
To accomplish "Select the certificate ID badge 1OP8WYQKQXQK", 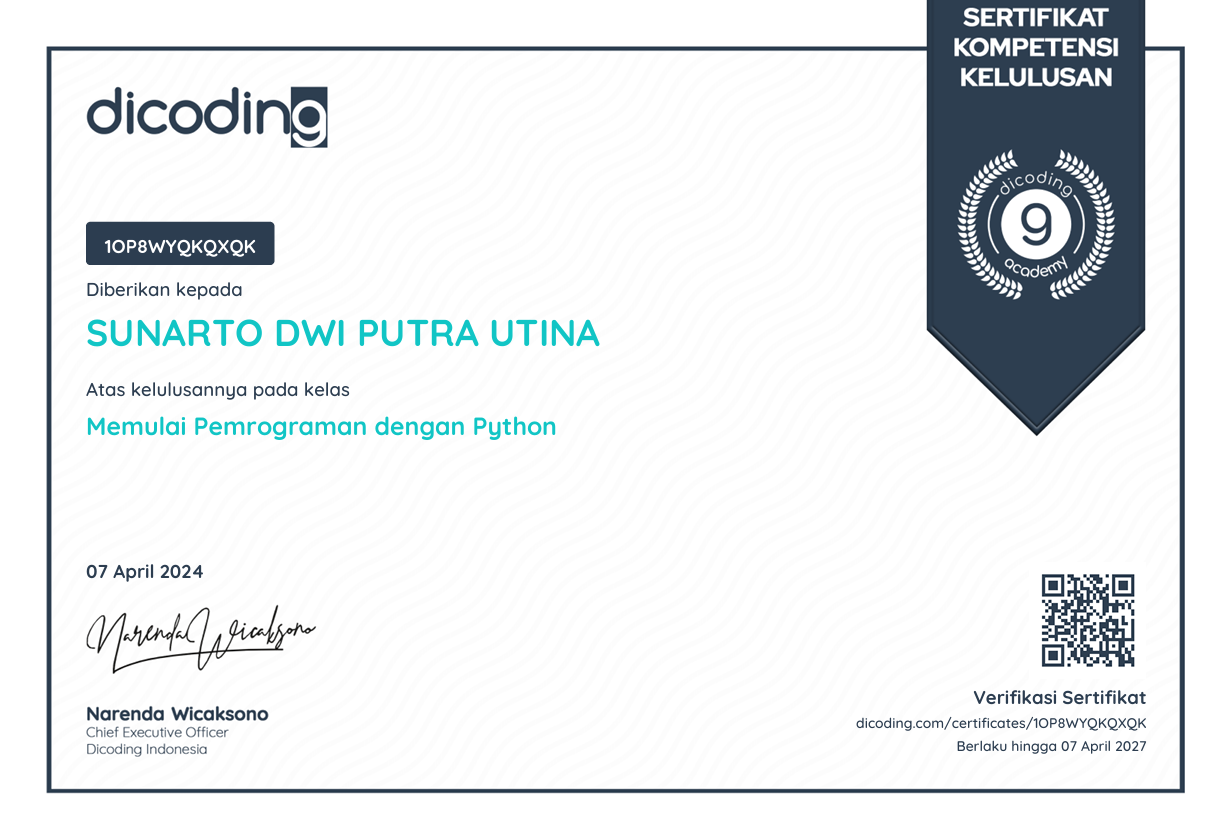I will [x=180, y=244].
